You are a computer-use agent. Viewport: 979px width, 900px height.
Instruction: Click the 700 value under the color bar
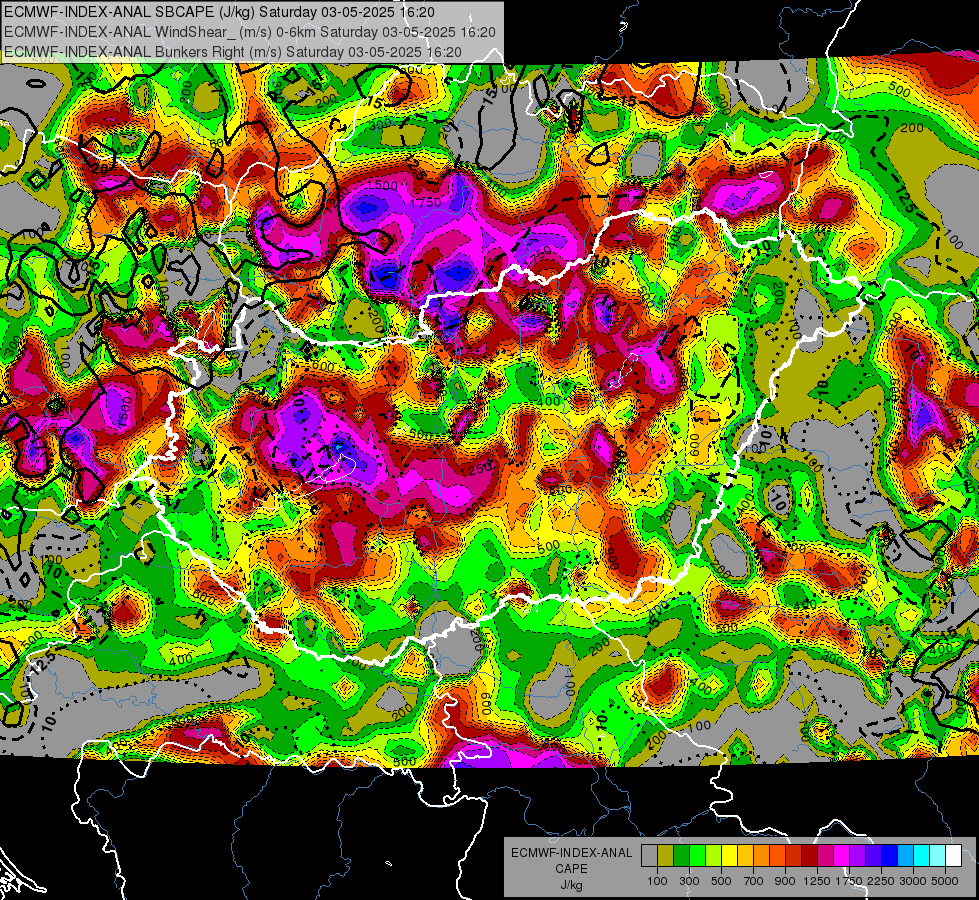[x=754, y=881]
